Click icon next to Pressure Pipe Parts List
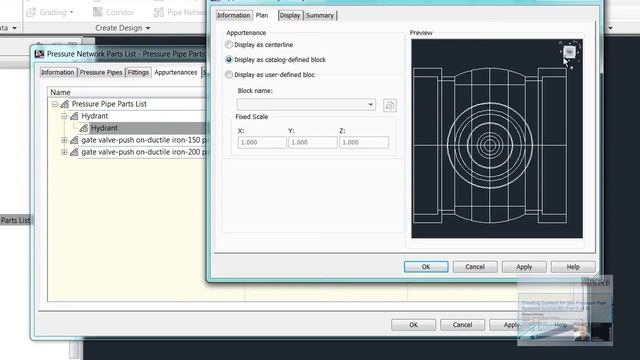This screenshot has height=360, width=640. click(x=64, y=104)
